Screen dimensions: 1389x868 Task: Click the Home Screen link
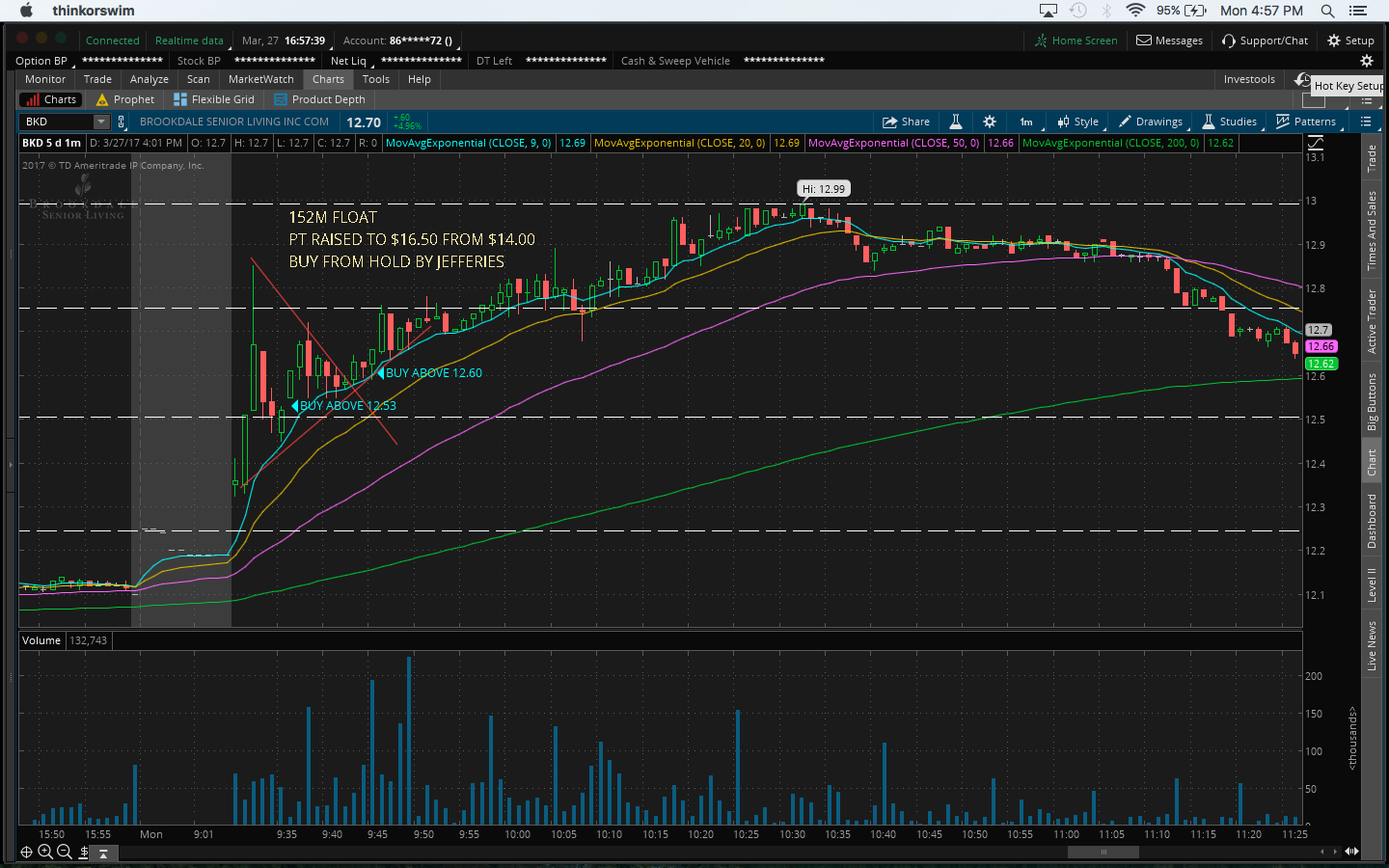pos(1076,41)
